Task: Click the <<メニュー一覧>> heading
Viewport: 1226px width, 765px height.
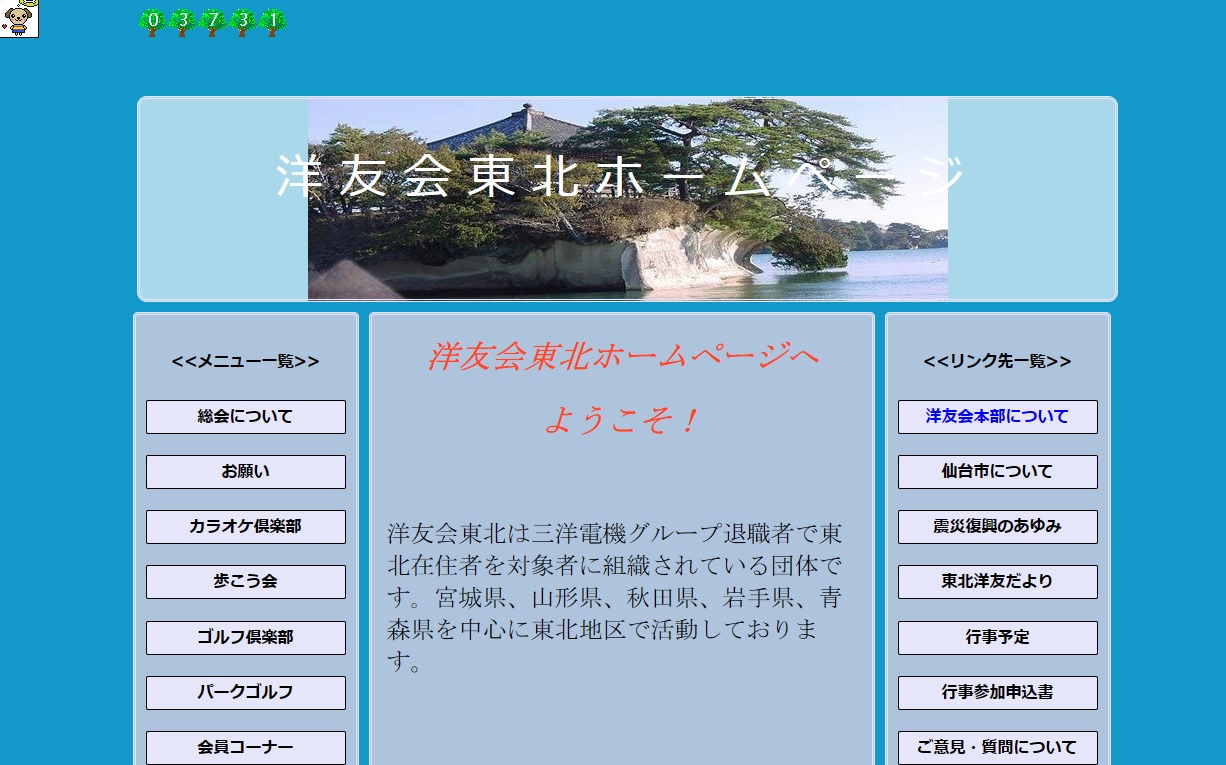Action: (x=246, y=362)
